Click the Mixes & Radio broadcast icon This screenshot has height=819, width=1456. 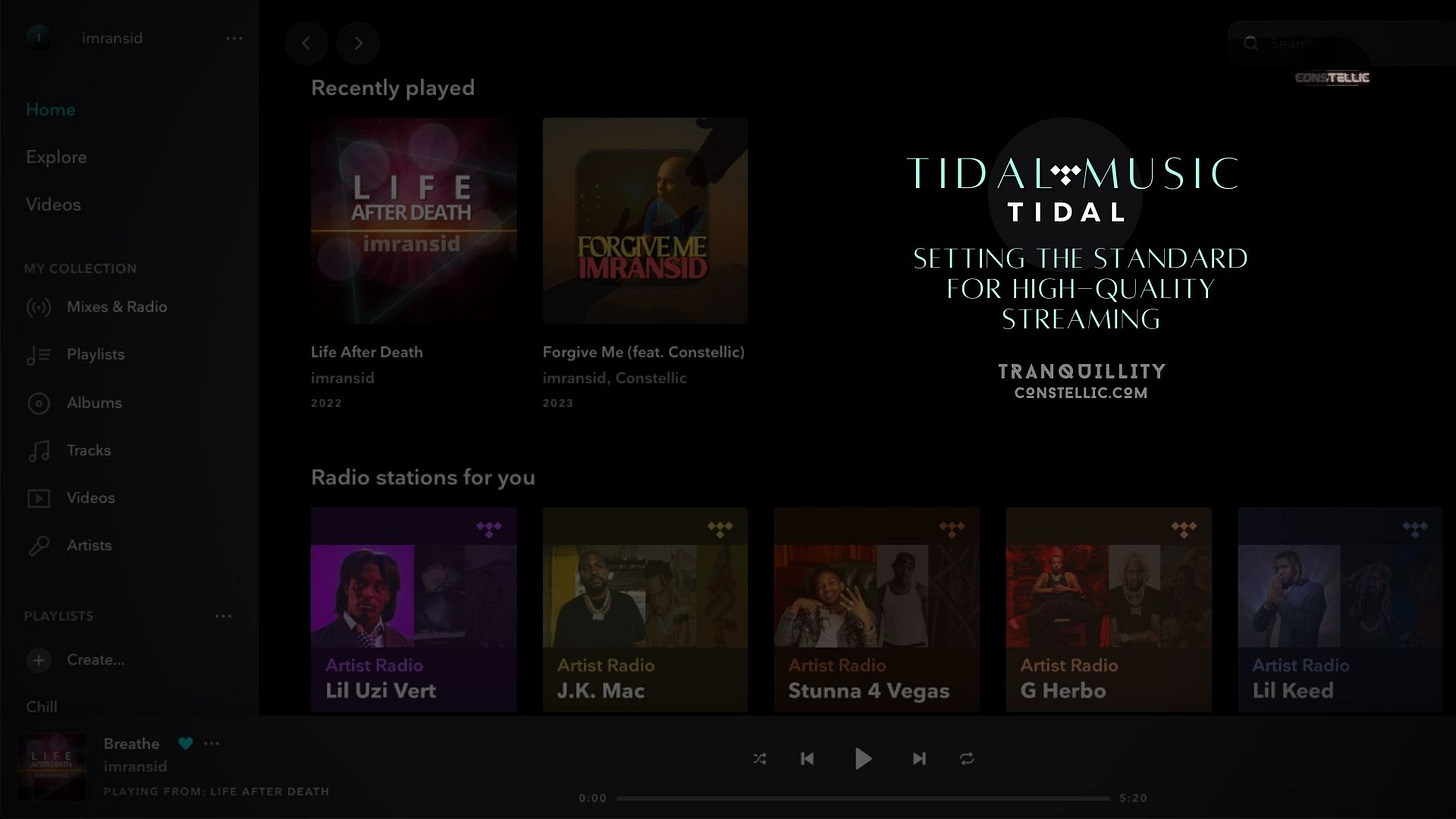pos(38,307)
